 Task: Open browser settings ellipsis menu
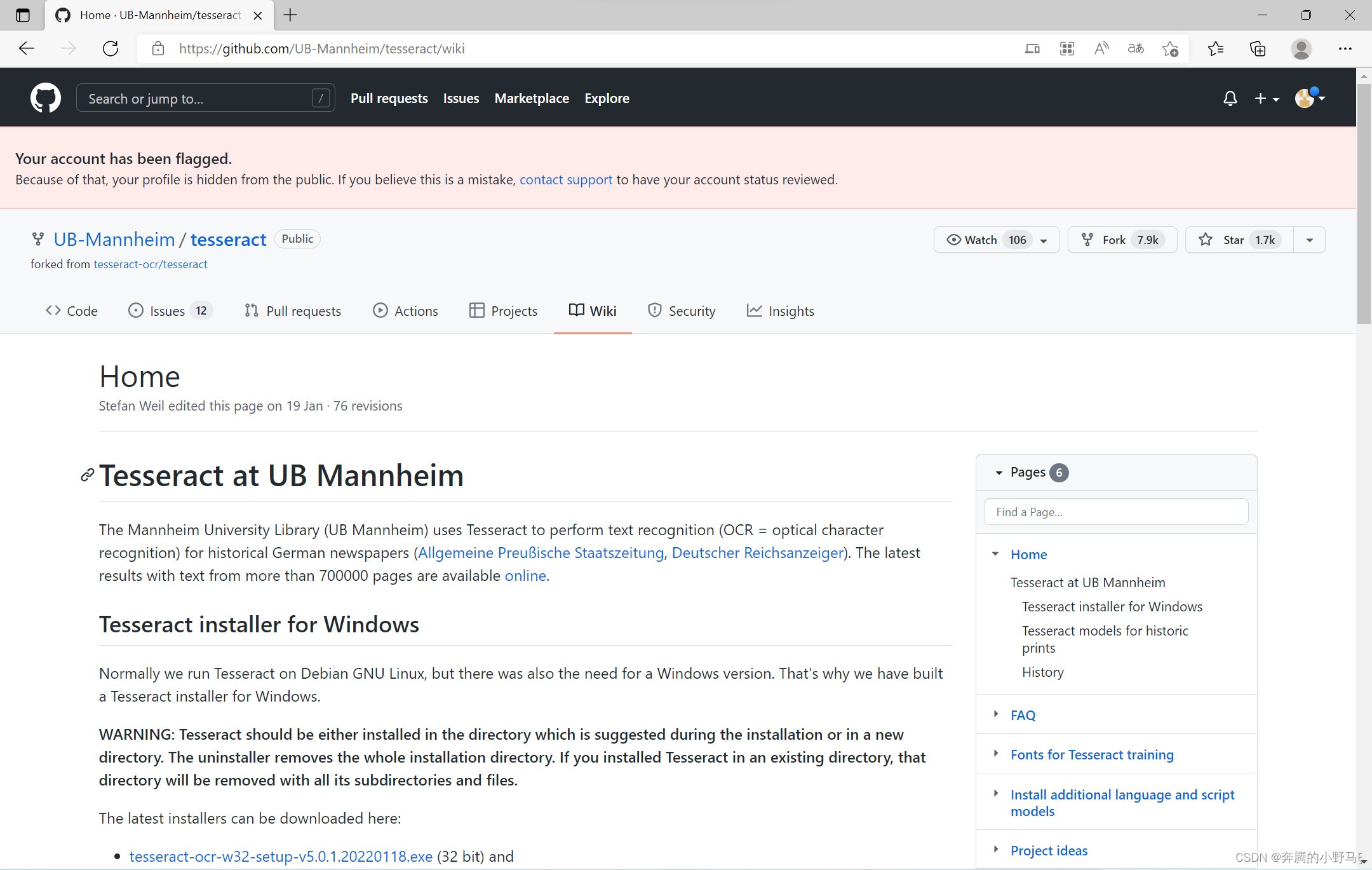click(1345, 49)
